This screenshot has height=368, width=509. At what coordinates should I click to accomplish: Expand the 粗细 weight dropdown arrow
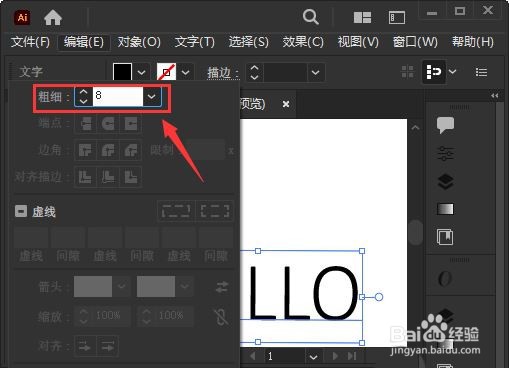click(x=152, y=97)
